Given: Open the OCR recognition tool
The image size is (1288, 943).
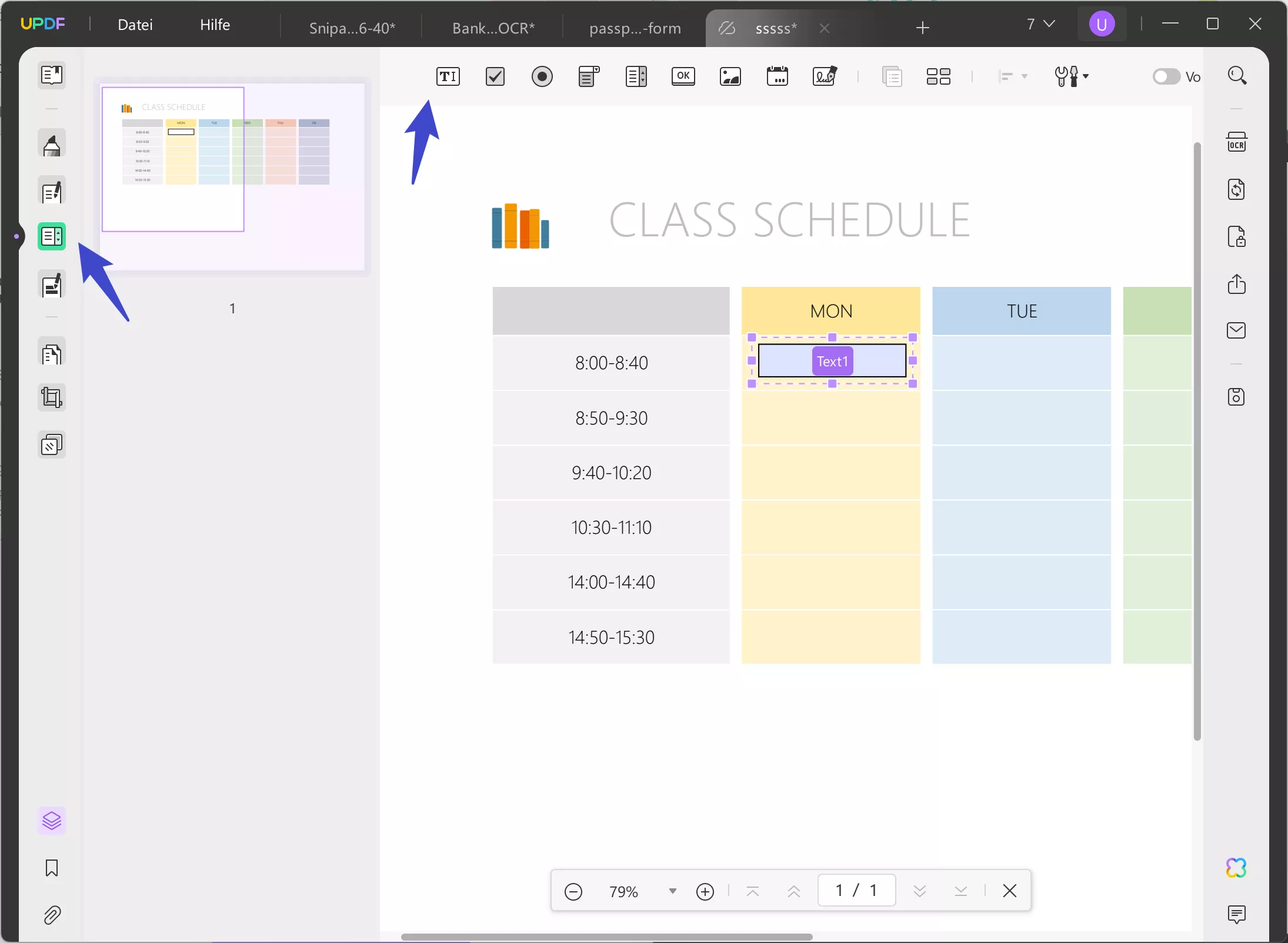Looking at the screenshot, I should [1236, 143].
